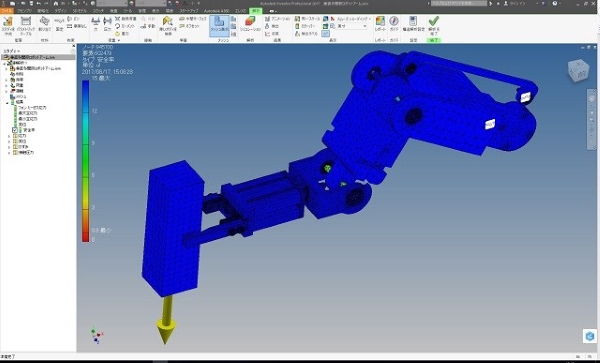
Task: Click the ViewCube in the viewport corner
Action: (x=578, y=71)
